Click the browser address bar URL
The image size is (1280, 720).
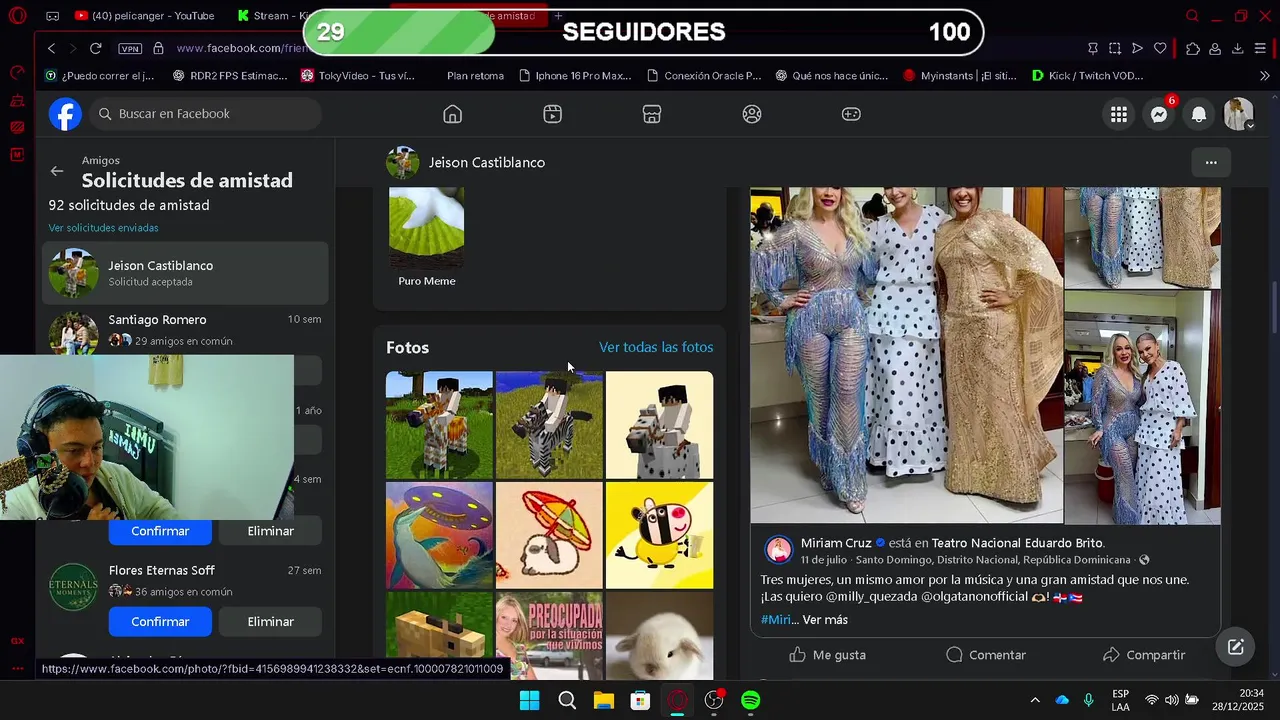(240, 48)
